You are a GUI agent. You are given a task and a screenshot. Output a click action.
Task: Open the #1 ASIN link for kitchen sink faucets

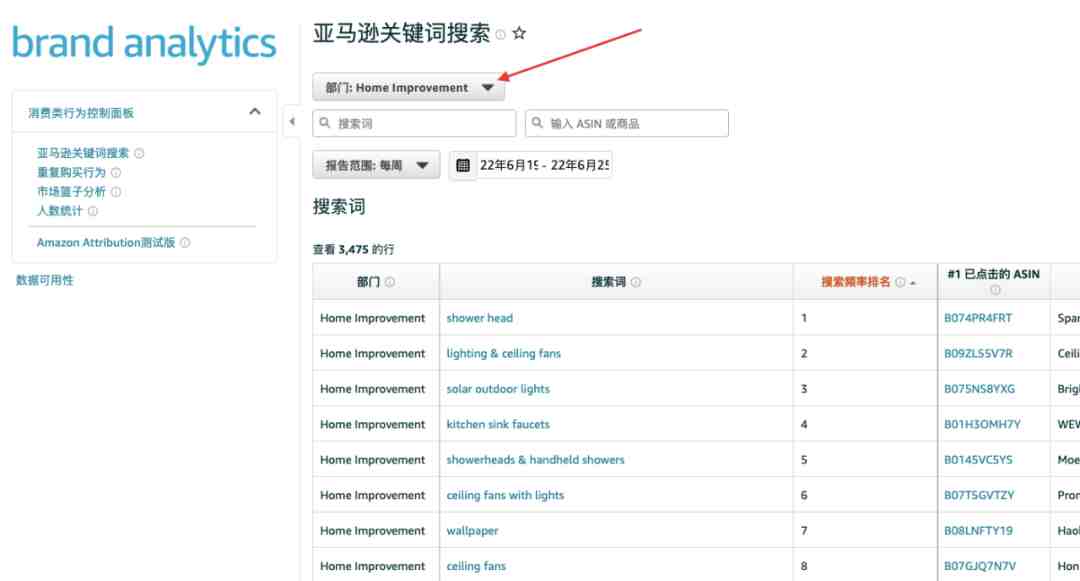pos(982,425)
